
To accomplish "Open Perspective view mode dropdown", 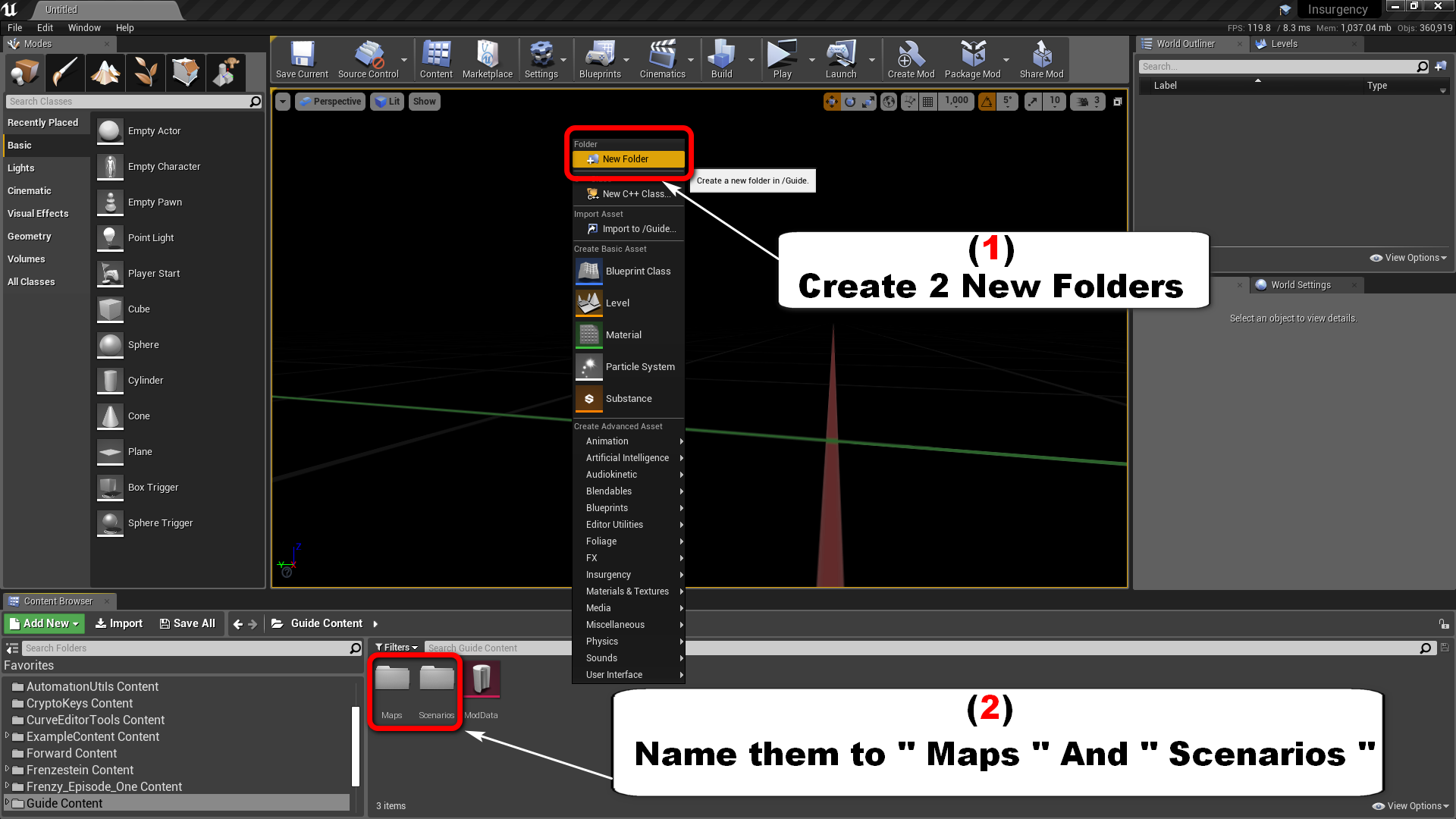I will [x=330, y=102].
